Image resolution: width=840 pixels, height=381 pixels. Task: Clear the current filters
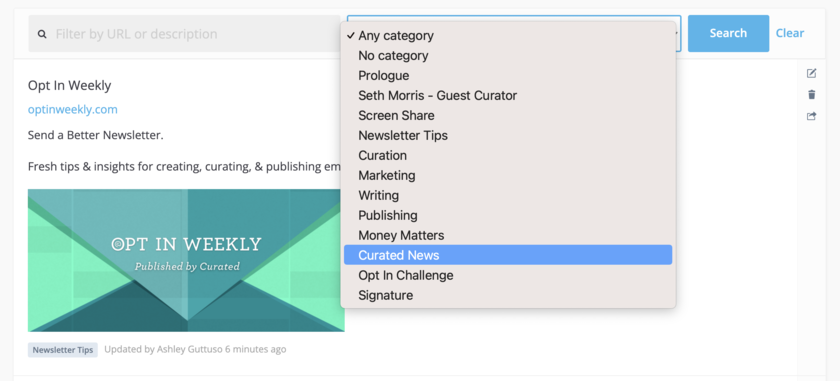(x=790, y=33)
